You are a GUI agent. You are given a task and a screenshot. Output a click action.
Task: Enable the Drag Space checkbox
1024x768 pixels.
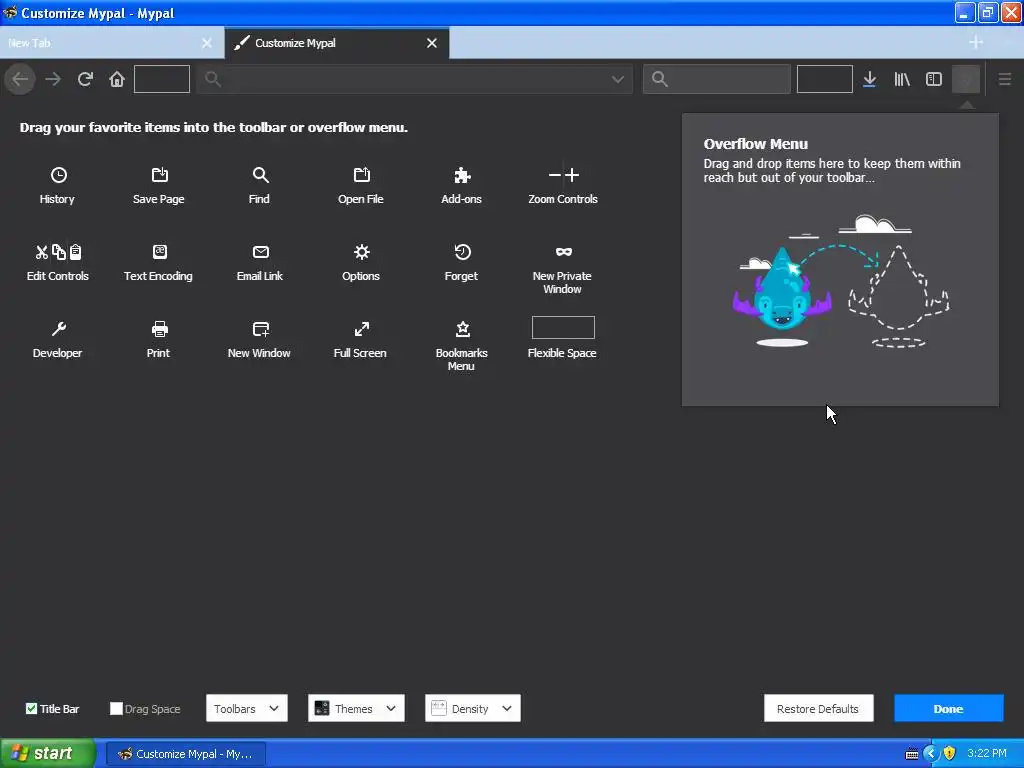[116, 709]
